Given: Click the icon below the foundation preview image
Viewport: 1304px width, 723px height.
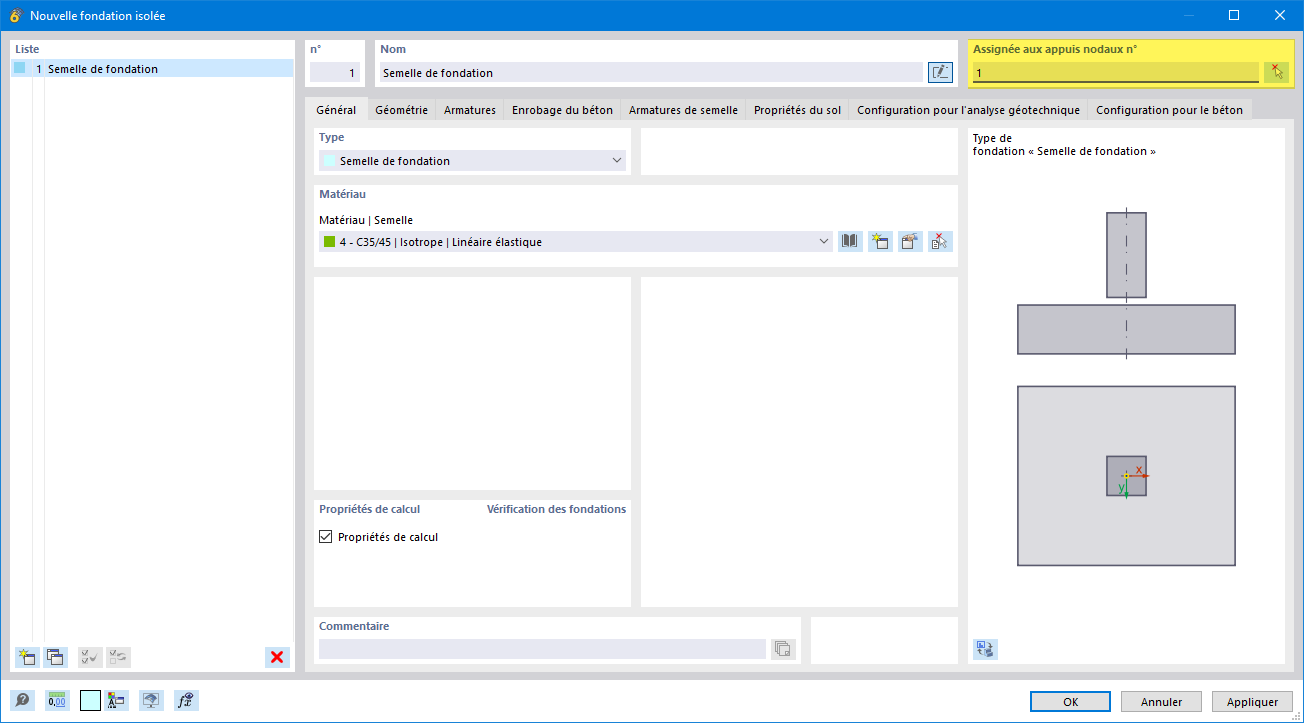Looking at the screenshot, I should coord(985,649).
